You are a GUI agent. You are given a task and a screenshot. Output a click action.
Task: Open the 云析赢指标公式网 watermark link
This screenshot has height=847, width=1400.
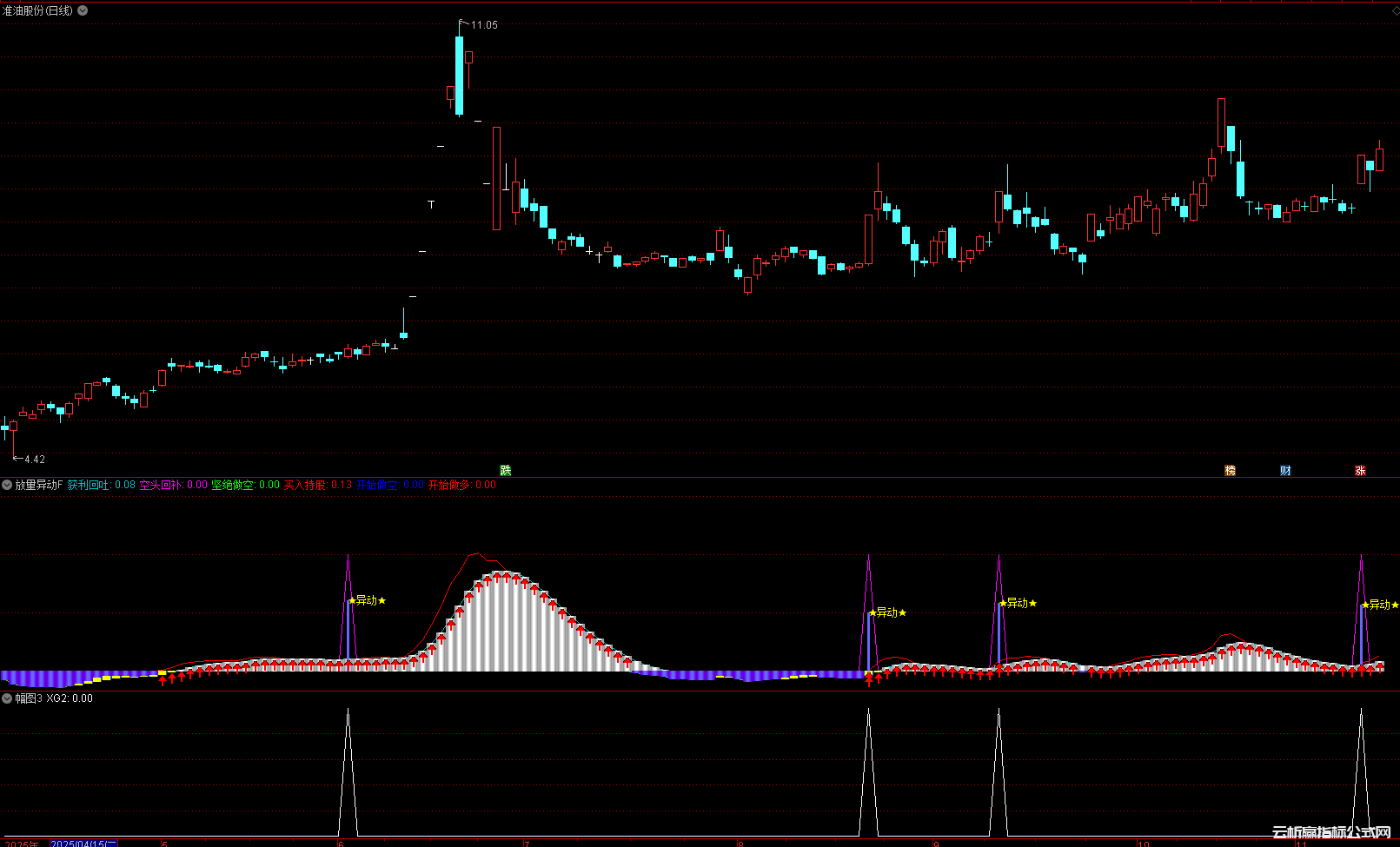(x=1331, y=832)
